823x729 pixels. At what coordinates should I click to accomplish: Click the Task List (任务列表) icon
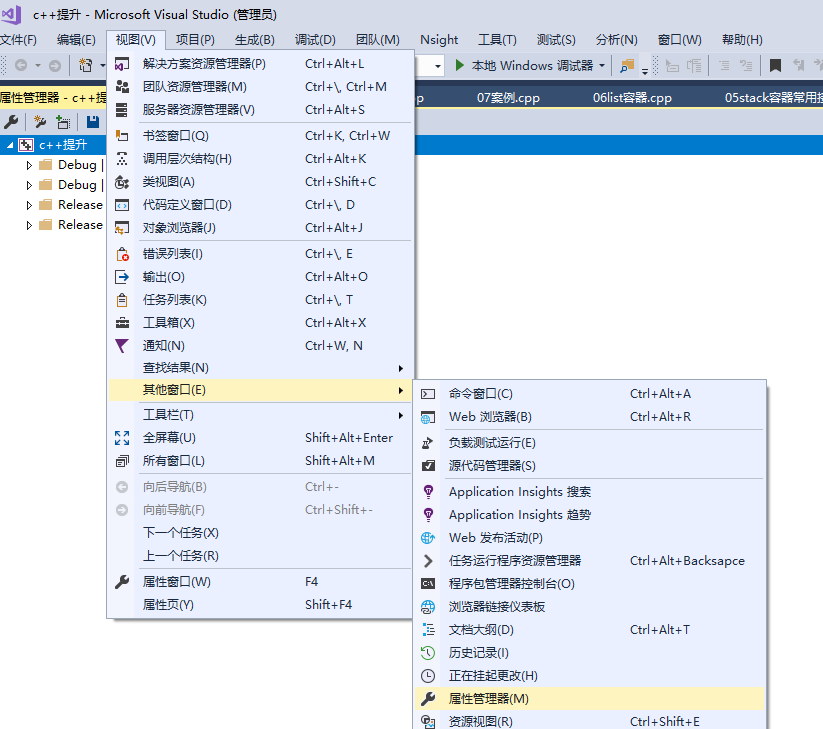click(x=122, y=300)
